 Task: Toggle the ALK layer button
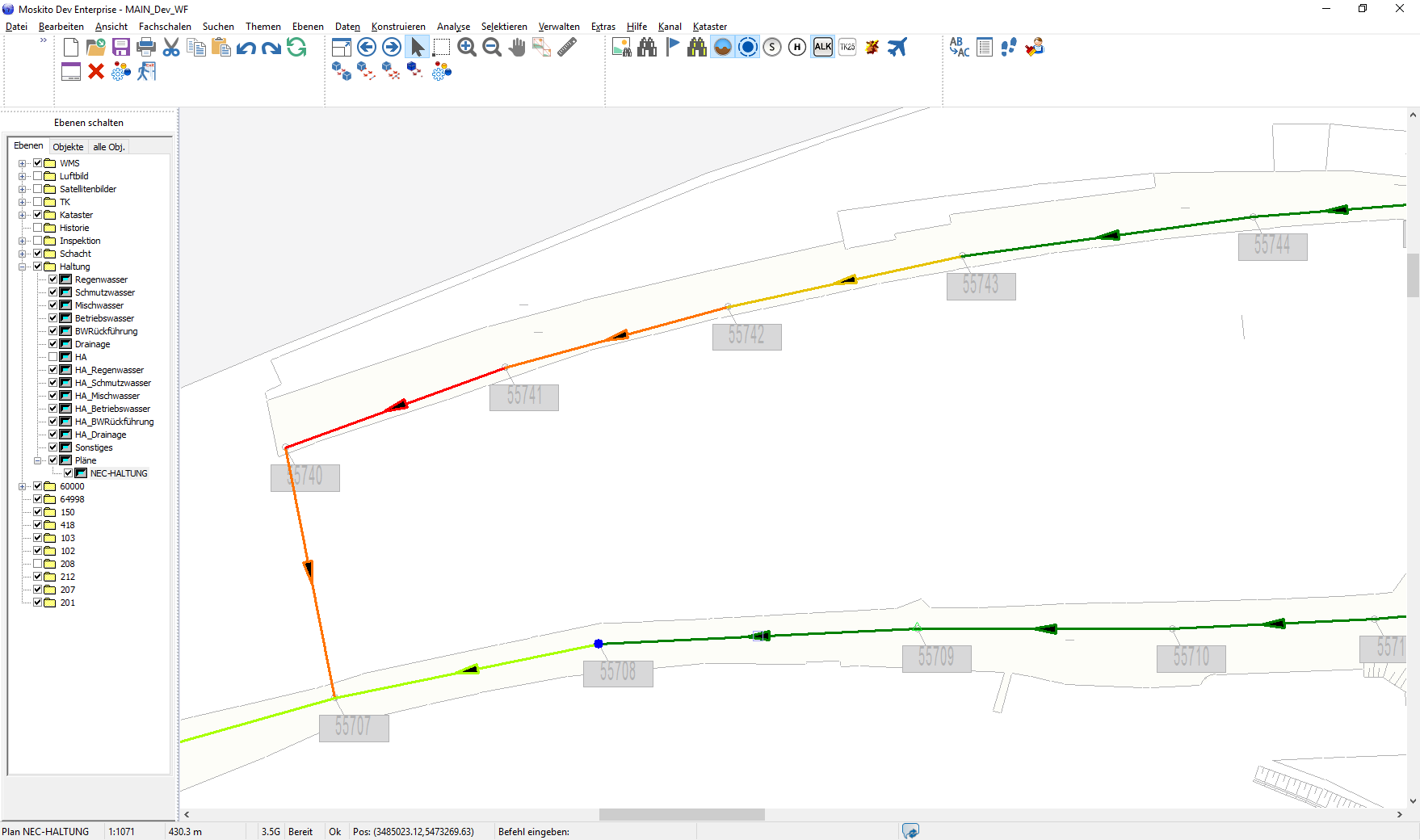[x=822, y=47]
